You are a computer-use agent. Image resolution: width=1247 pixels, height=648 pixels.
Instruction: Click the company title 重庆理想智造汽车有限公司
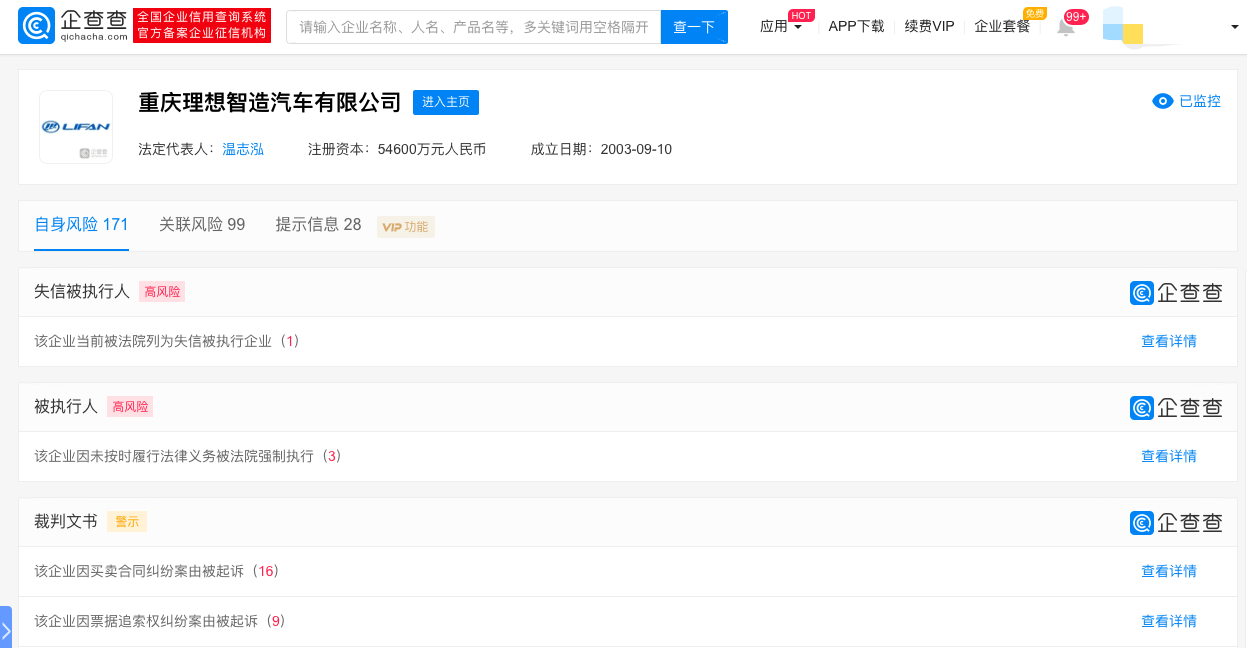(269, 102)
